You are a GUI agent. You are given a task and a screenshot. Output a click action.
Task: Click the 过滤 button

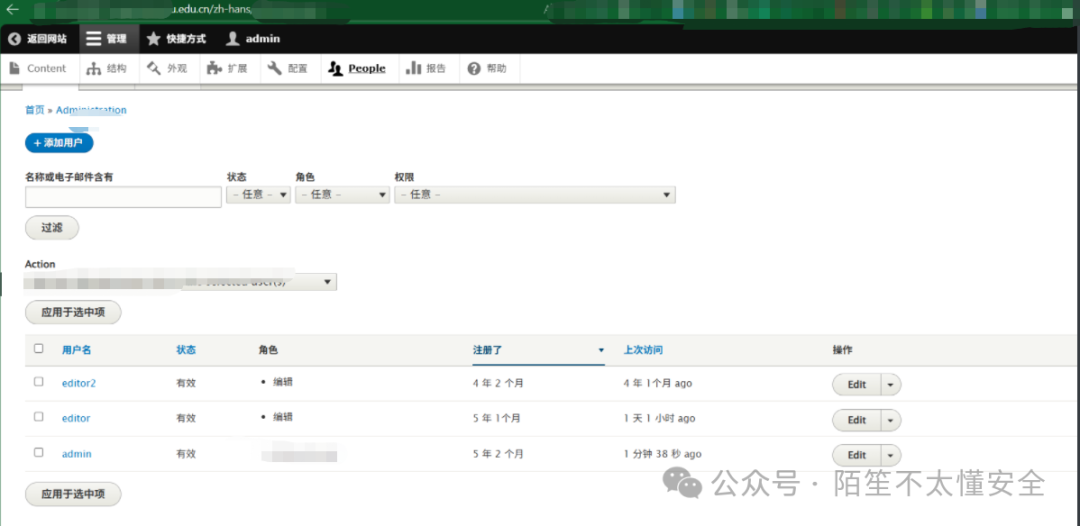[52, 228]
